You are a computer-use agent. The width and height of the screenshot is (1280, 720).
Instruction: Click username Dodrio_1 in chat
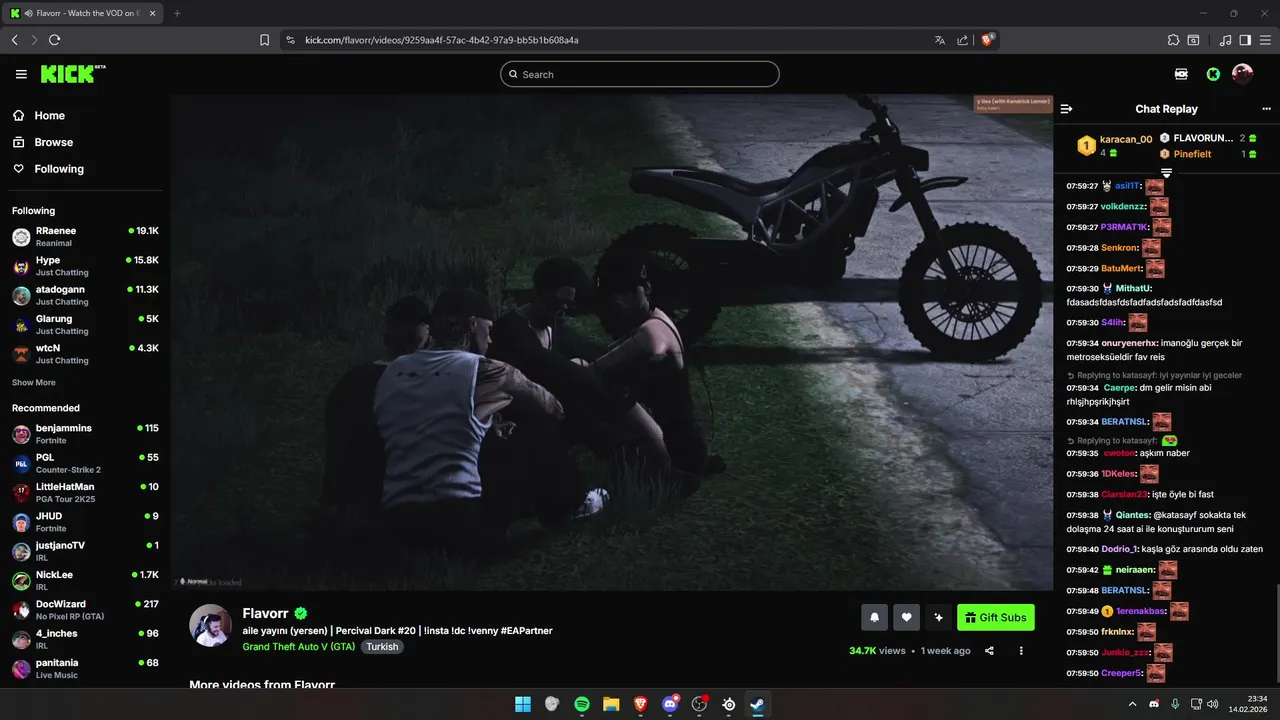coord(1119,549)
